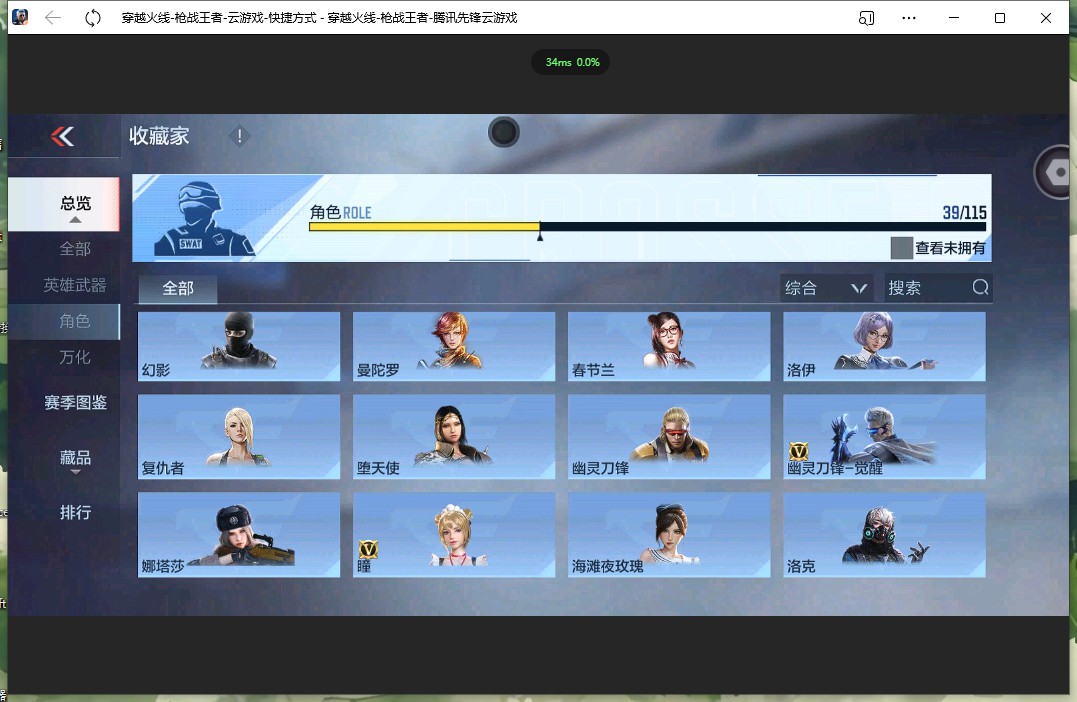Open the 春节兰 character card

669,346
